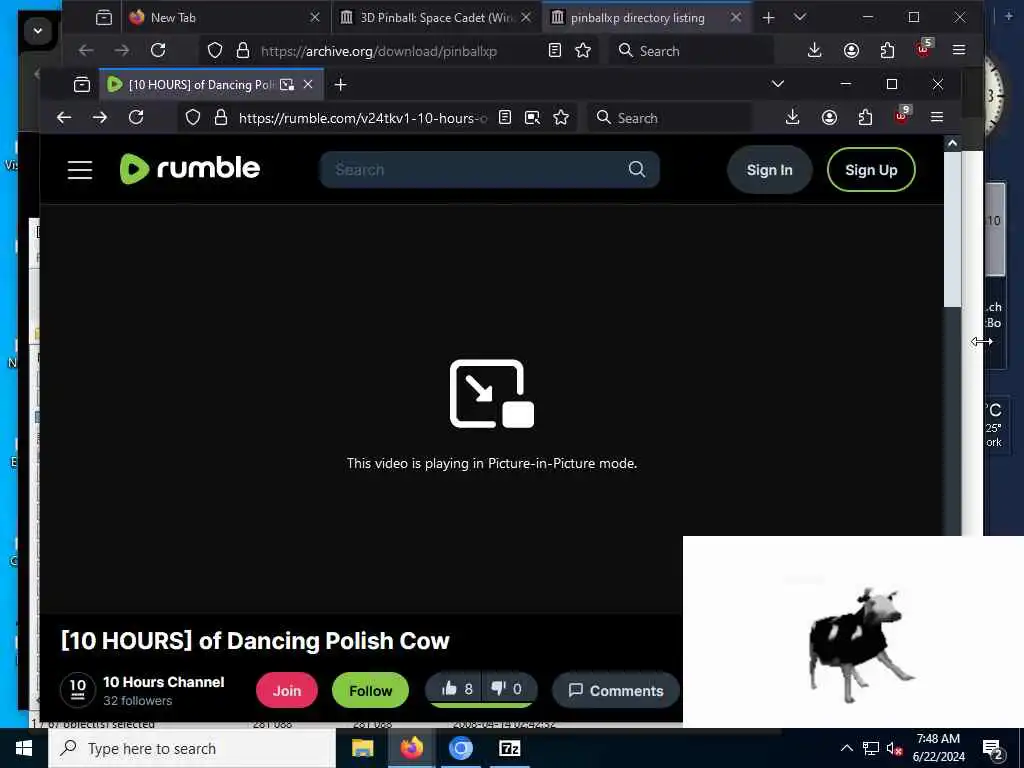Viewport: 1024px width, 768px height.
Task: Open Firefox from the taskbar
Action: click(x=411, y=748)
